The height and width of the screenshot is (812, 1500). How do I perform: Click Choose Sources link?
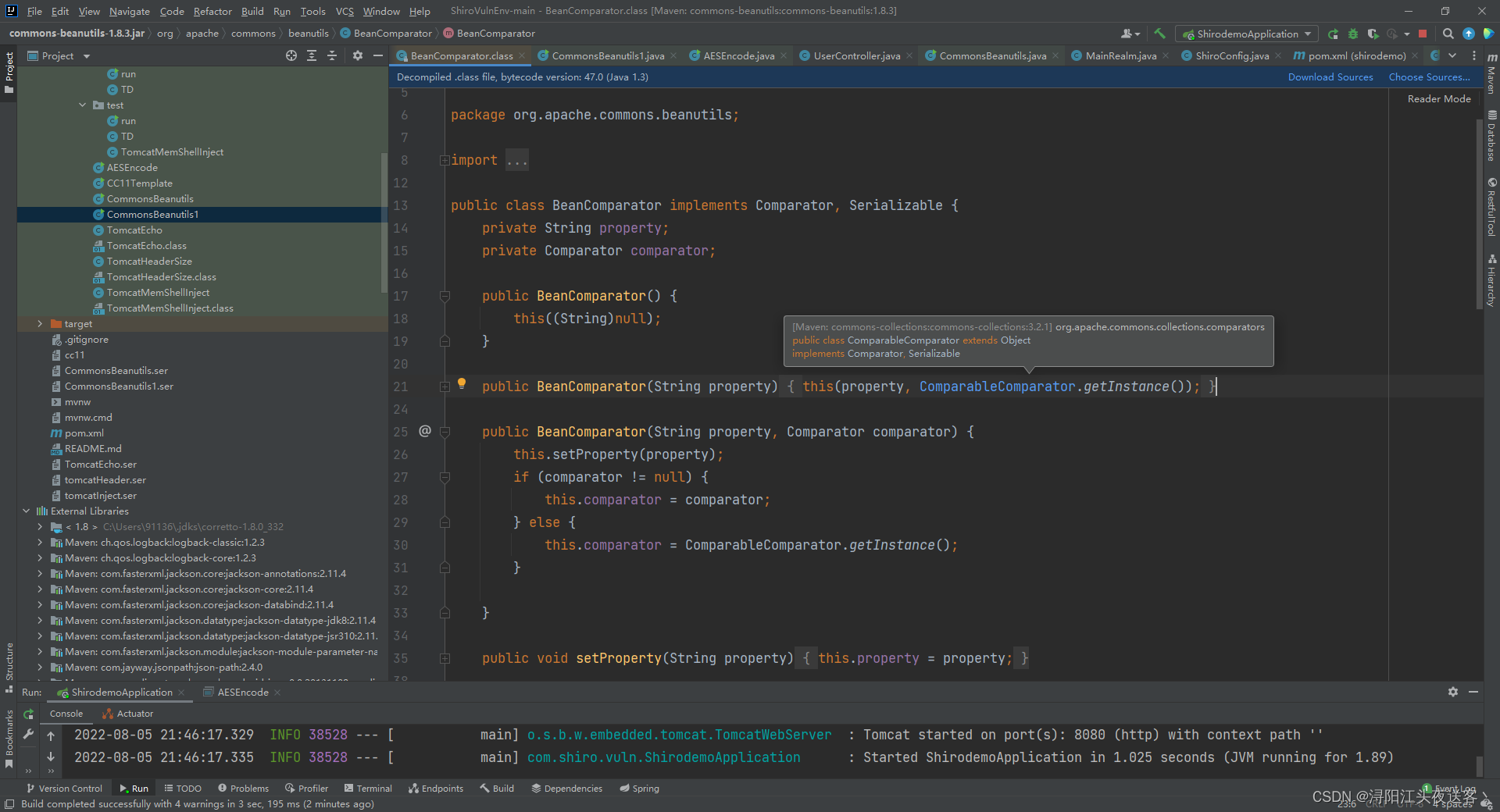(1429, 77)
